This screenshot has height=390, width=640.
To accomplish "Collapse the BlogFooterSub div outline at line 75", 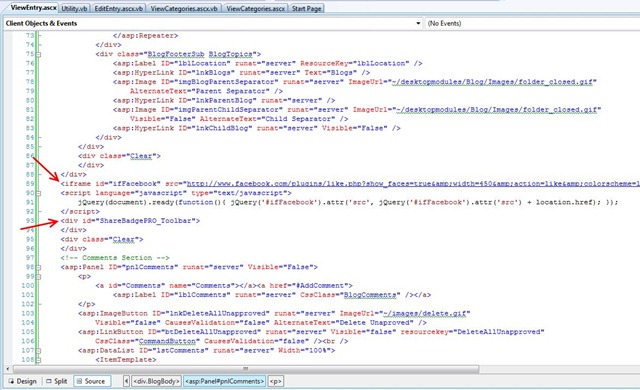I will point(38,54).
